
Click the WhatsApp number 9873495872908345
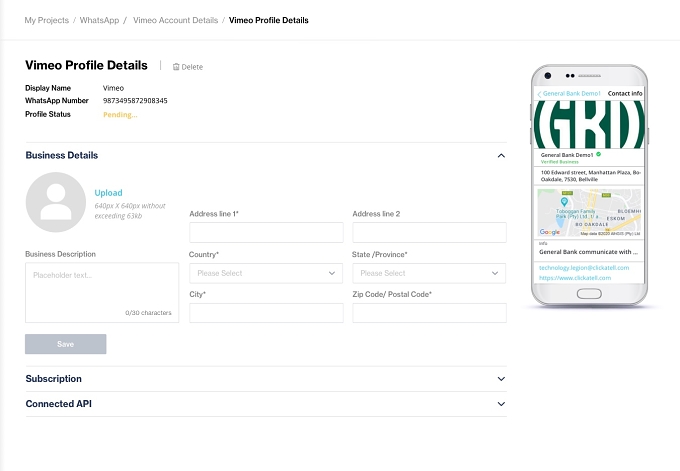(135, 101)
